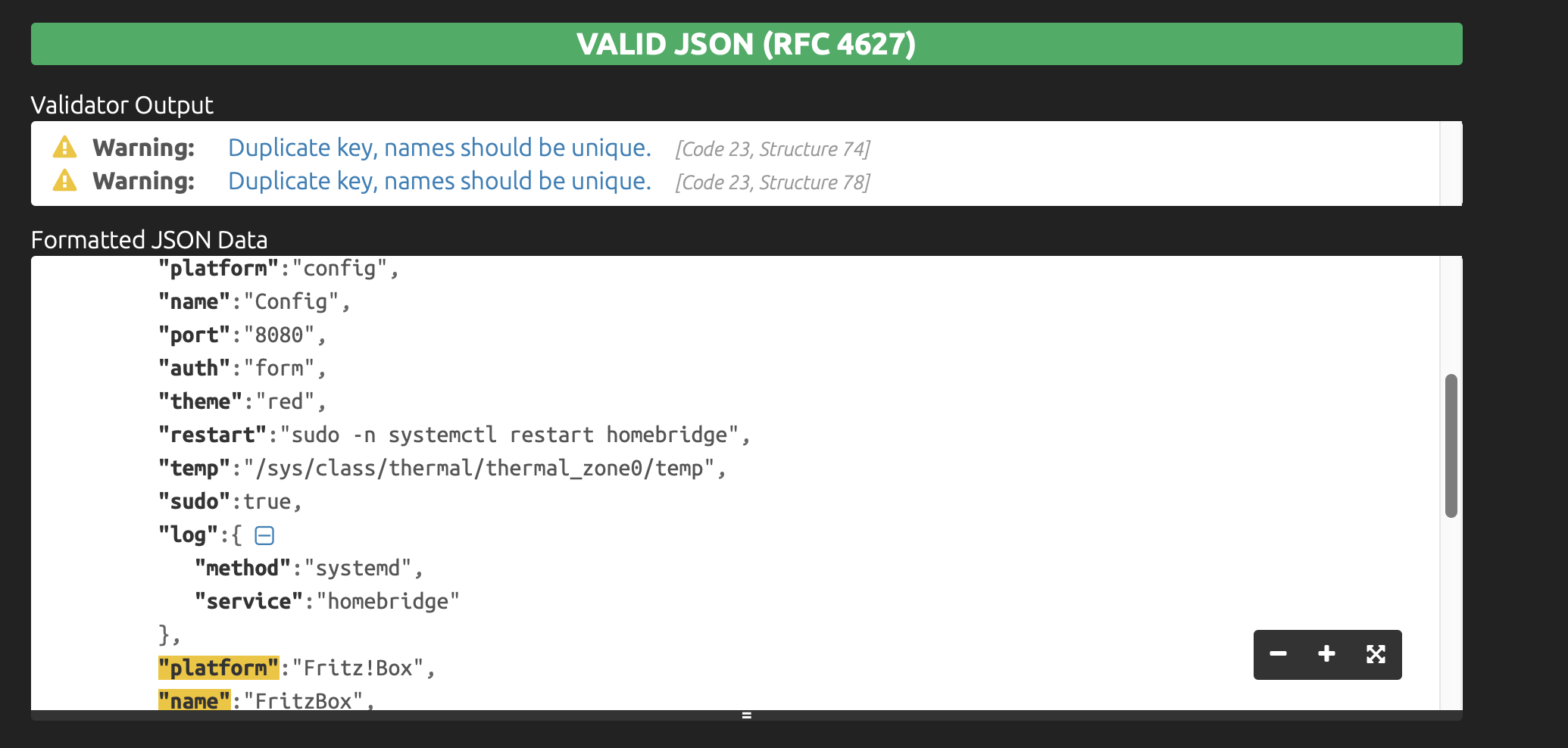Click the first warning triangle icon
The image size is (1568, 748).
point(65,147)
